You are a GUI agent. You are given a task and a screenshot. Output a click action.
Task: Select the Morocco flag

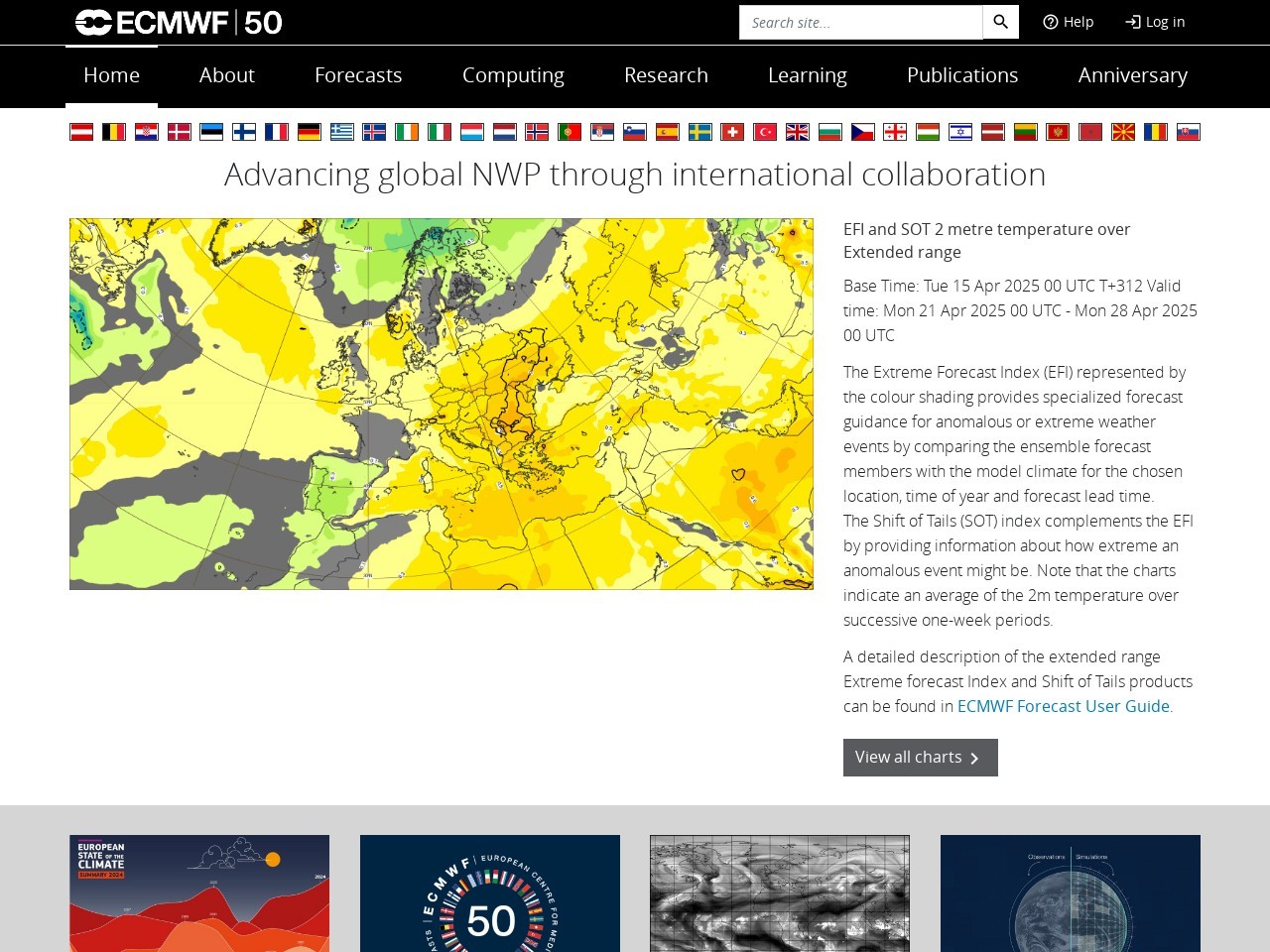(x=1090, y=132)
